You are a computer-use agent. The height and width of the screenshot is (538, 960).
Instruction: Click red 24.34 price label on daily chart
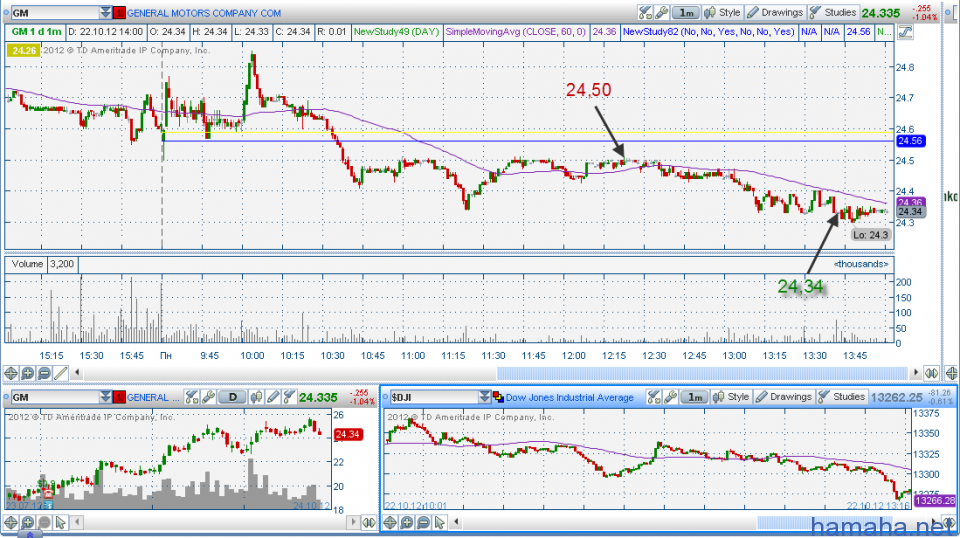click(x=347, y=435)
